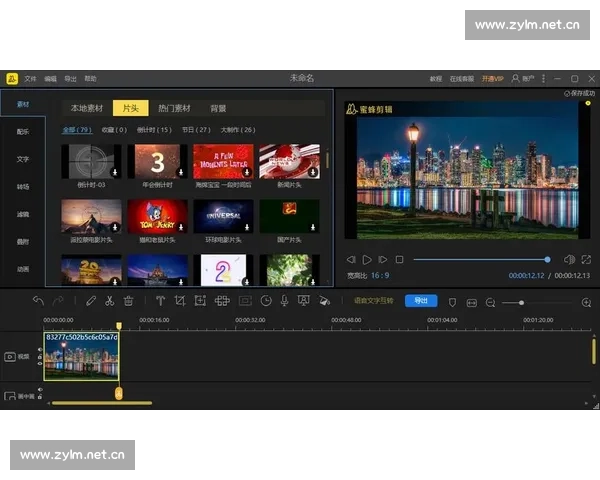Start voiceover with microphone icon
The image size is (600, 480).
(x=284, y=301)
